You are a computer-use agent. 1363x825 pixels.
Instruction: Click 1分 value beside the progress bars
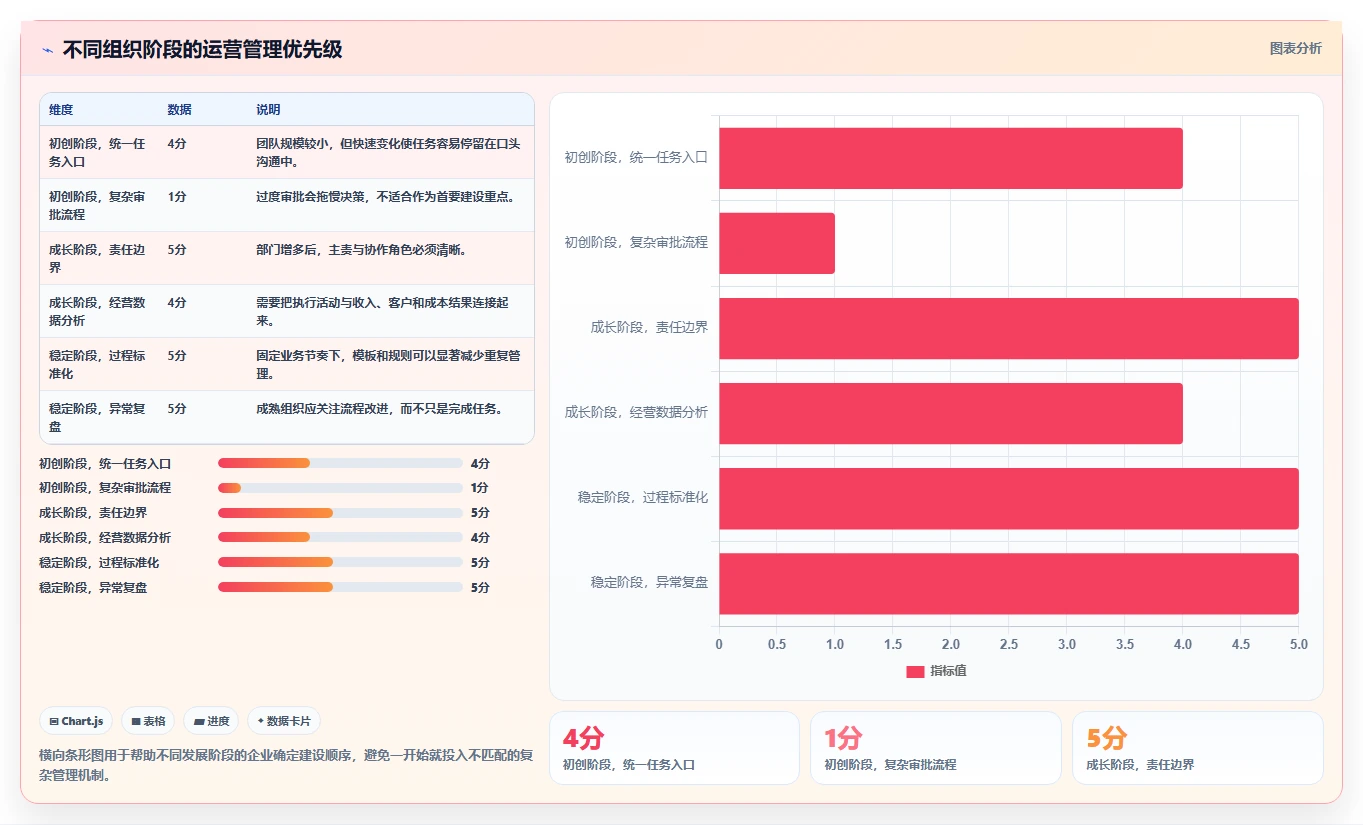coord(480,488)
